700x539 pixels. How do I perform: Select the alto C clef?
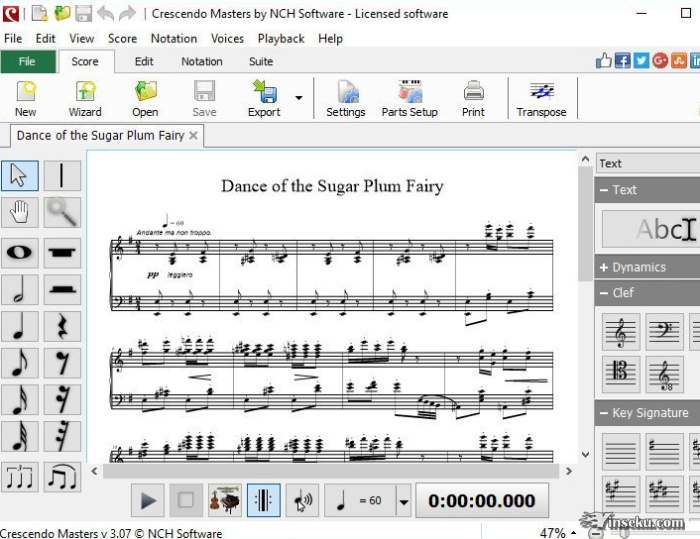621,374
